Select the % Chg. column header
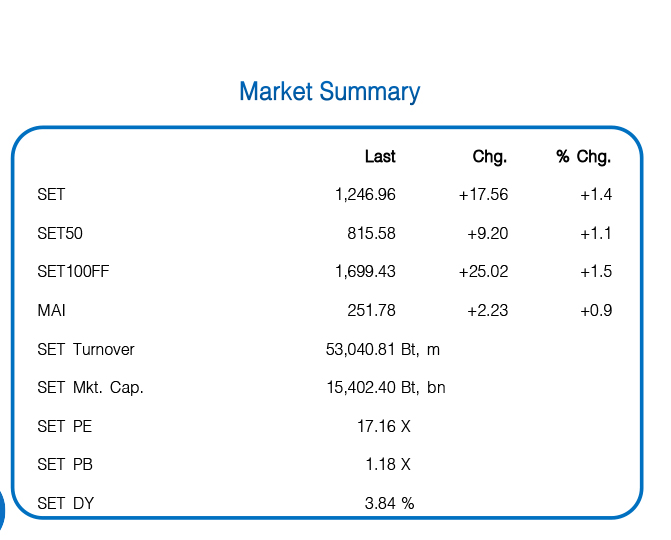 pos(584,157)
